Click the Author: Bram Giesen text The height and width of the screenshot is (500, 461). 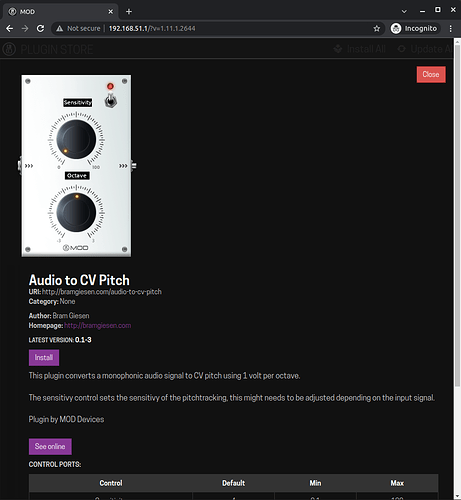click(x=59, y=316)
